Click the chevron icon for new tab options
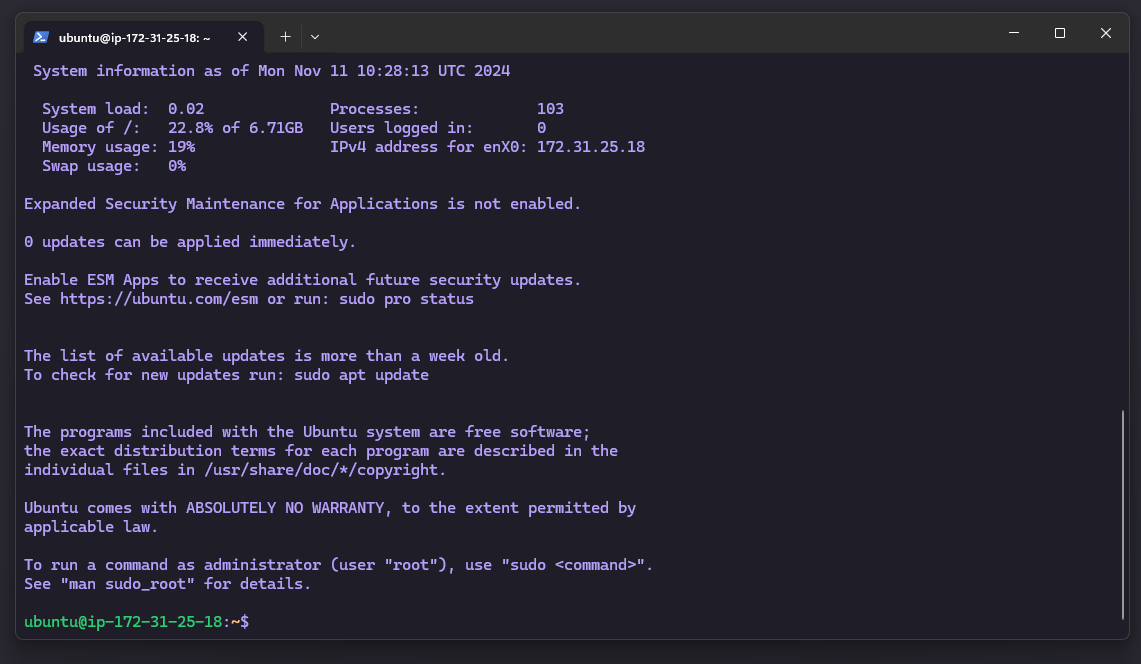The width and height of the screenshot is (1141, 664). pos(314,36)
